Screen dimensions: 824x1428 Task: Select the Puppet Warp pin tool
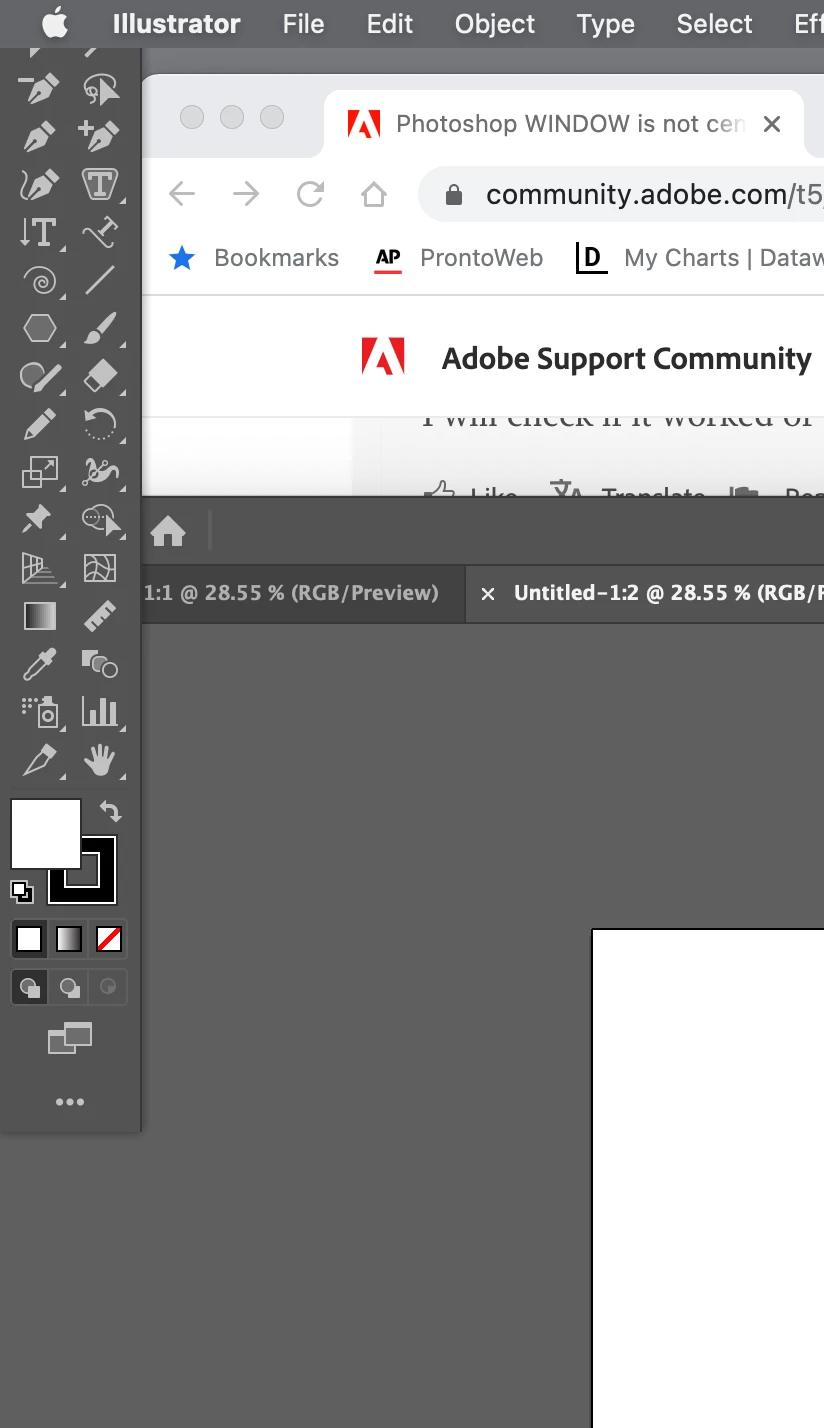[37, 519]
